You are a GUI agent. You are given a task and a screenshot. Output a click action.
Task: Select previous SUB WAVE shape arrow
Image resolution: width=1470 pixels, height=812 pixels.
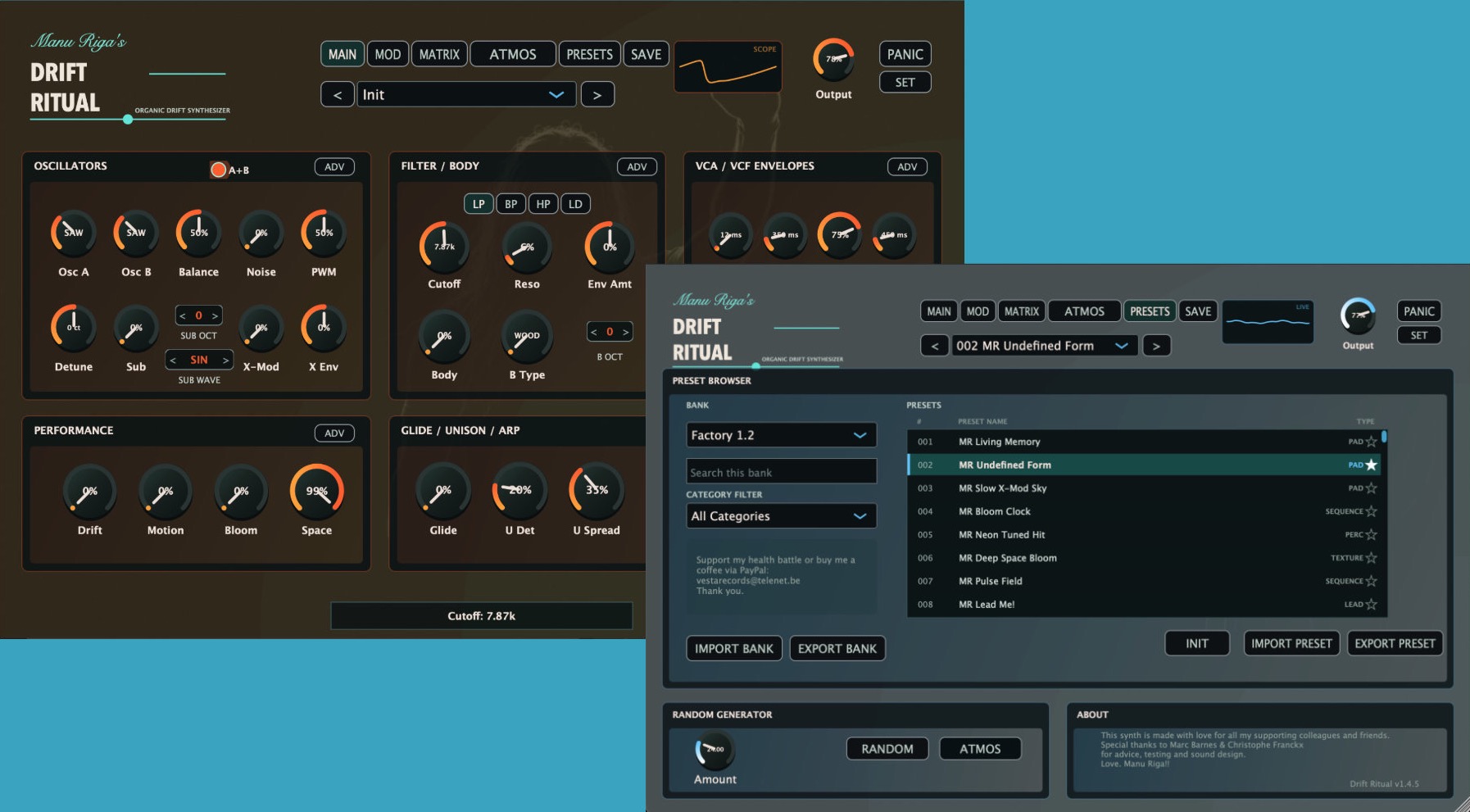[173, 360]
